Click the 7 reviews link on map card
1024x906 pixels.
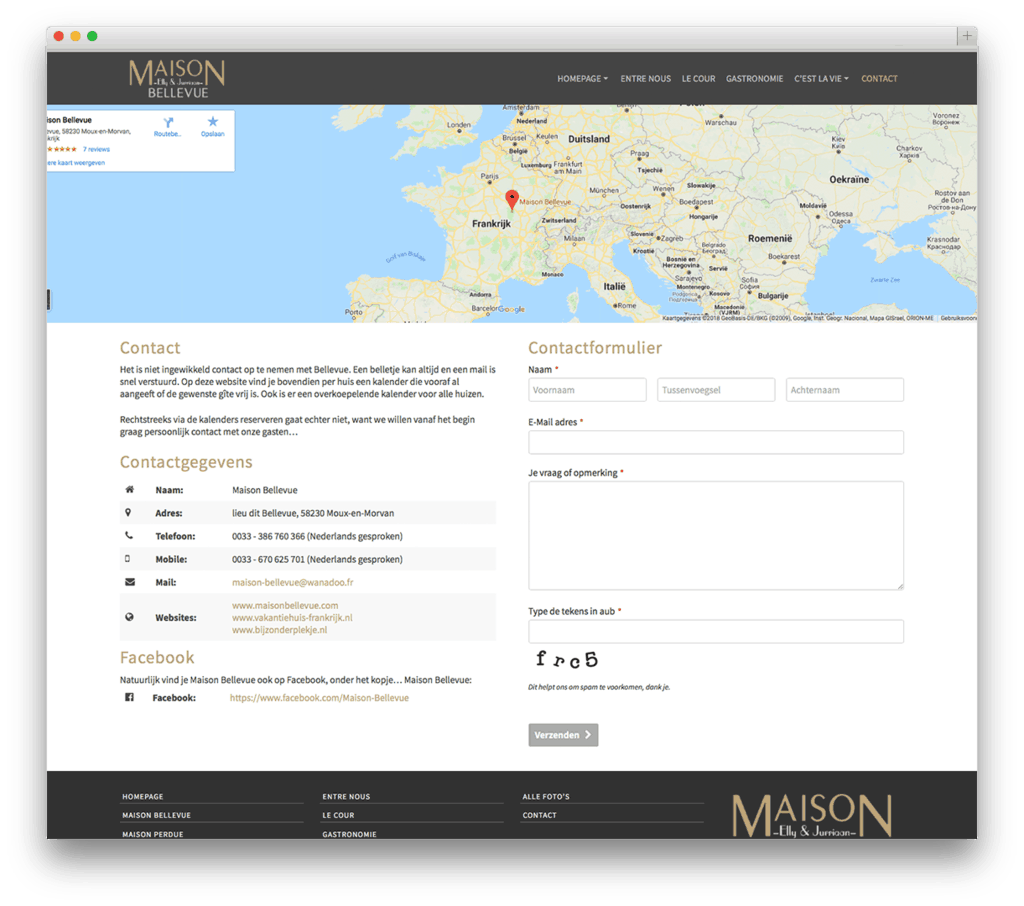[x=96, y=149]
